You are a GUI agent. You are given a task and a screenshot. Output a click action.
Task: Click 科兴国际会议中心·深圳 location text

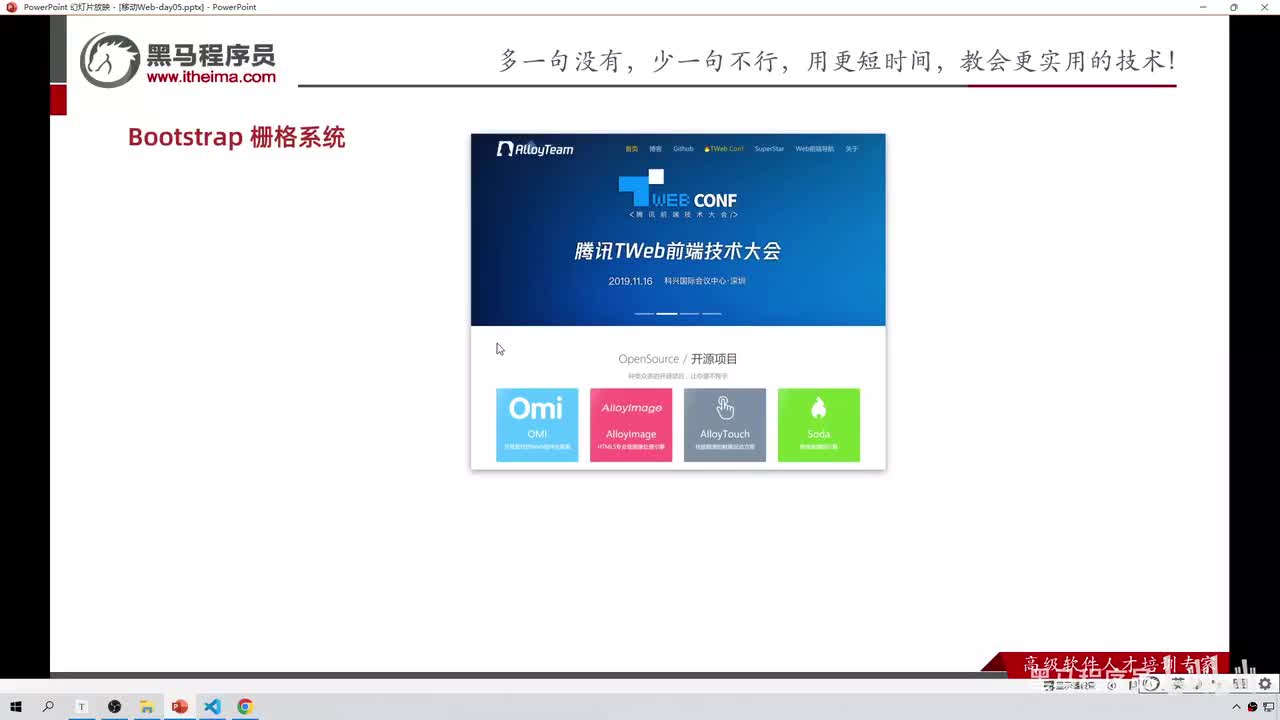(x=705, y=281)
